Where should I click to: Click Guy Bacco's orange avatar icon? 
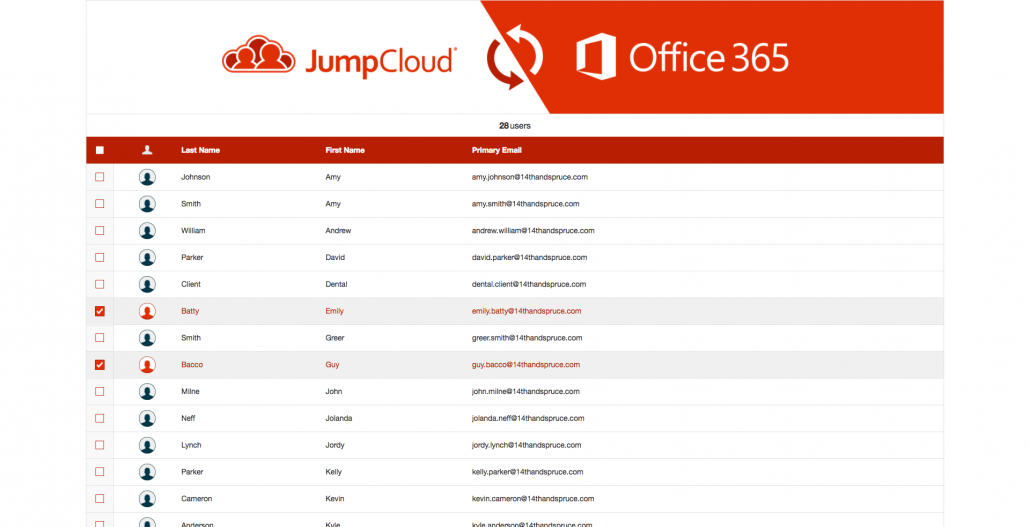click(x=147, y=365)
